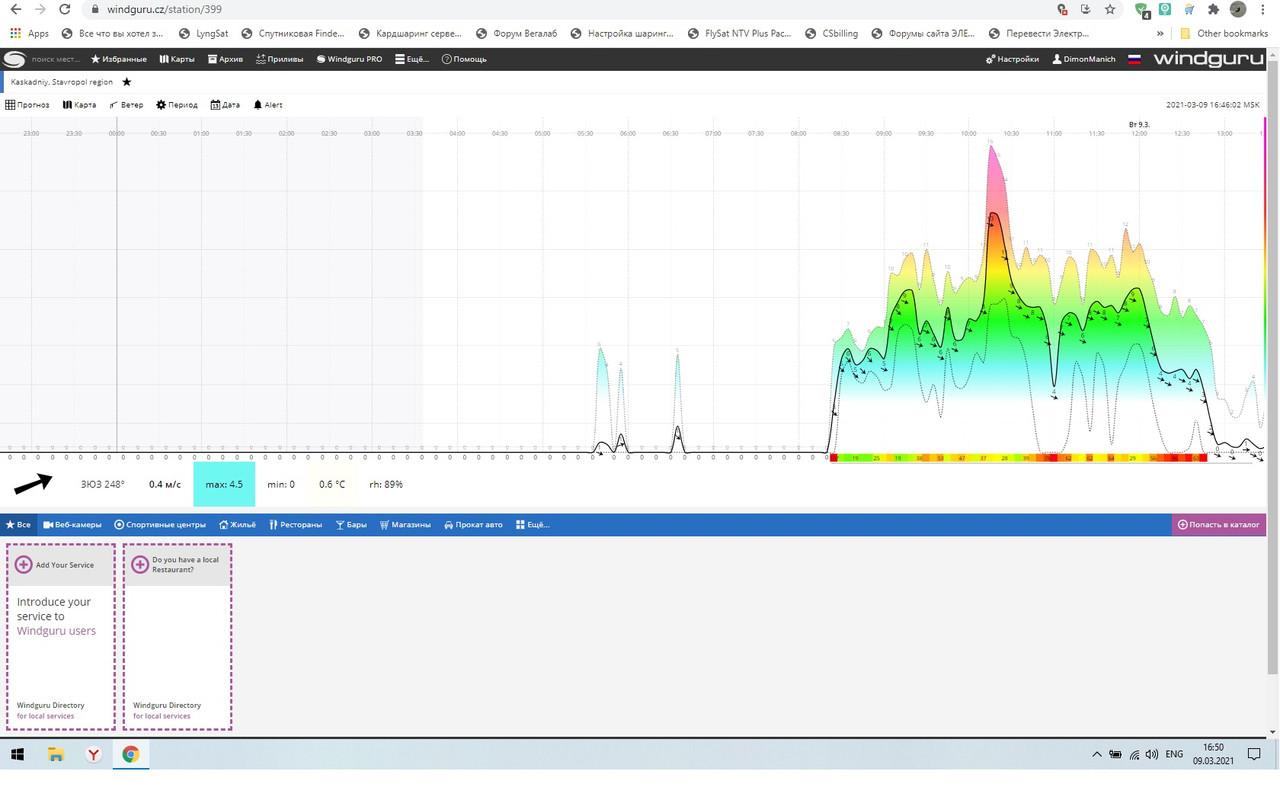1280x800 pixels.
Task: Expand Ещё more menu in top bar
Action: [412, 59]
